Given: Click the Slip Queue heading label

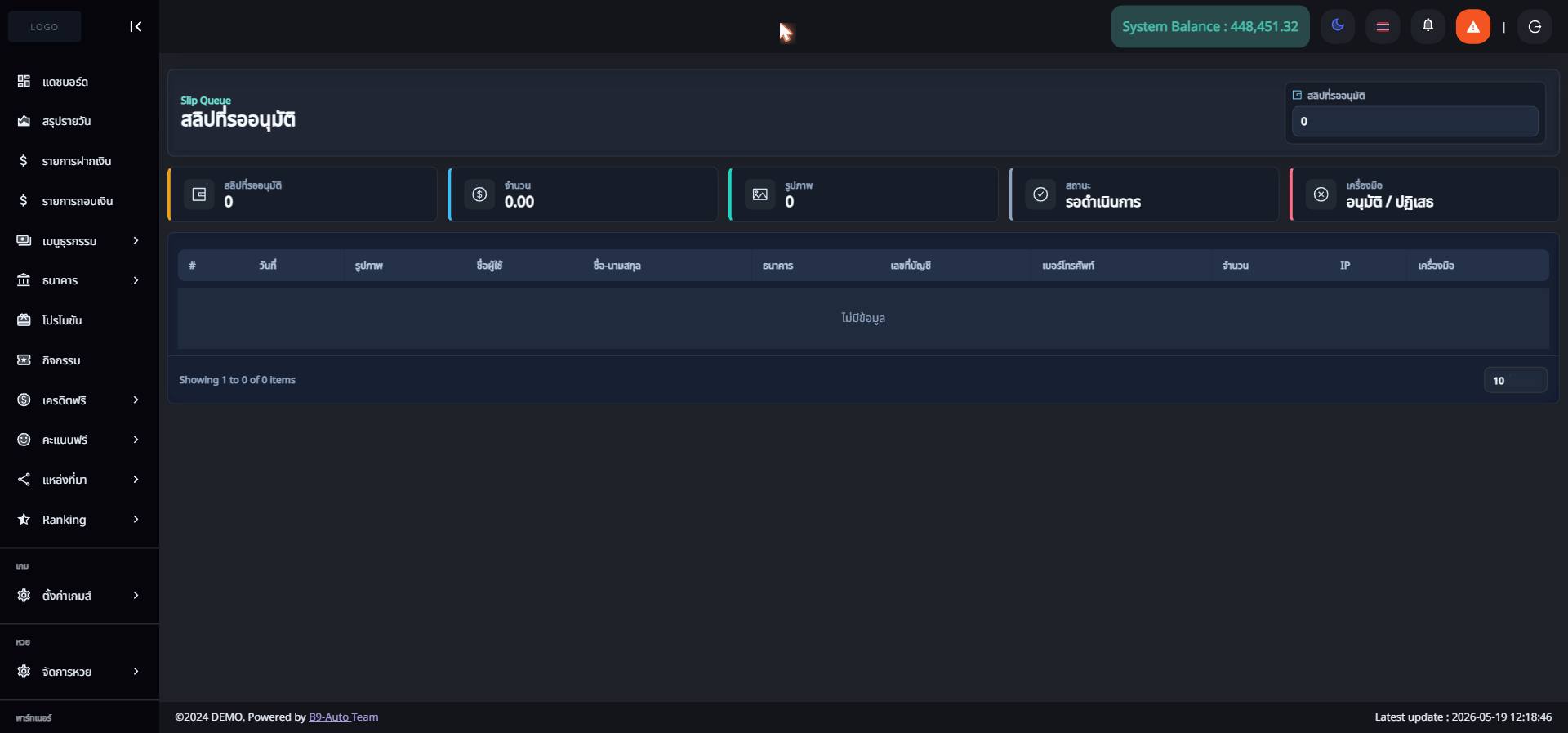Looking at the screenshot, I should coord(206,101).
